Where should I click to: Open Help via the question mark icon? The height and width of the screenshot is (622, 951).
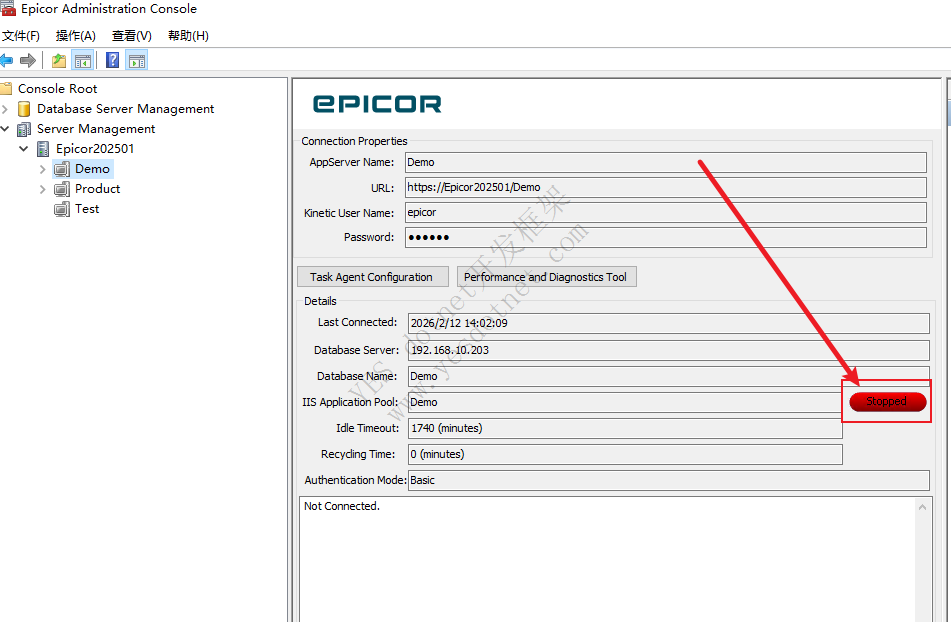coord(111,59)
